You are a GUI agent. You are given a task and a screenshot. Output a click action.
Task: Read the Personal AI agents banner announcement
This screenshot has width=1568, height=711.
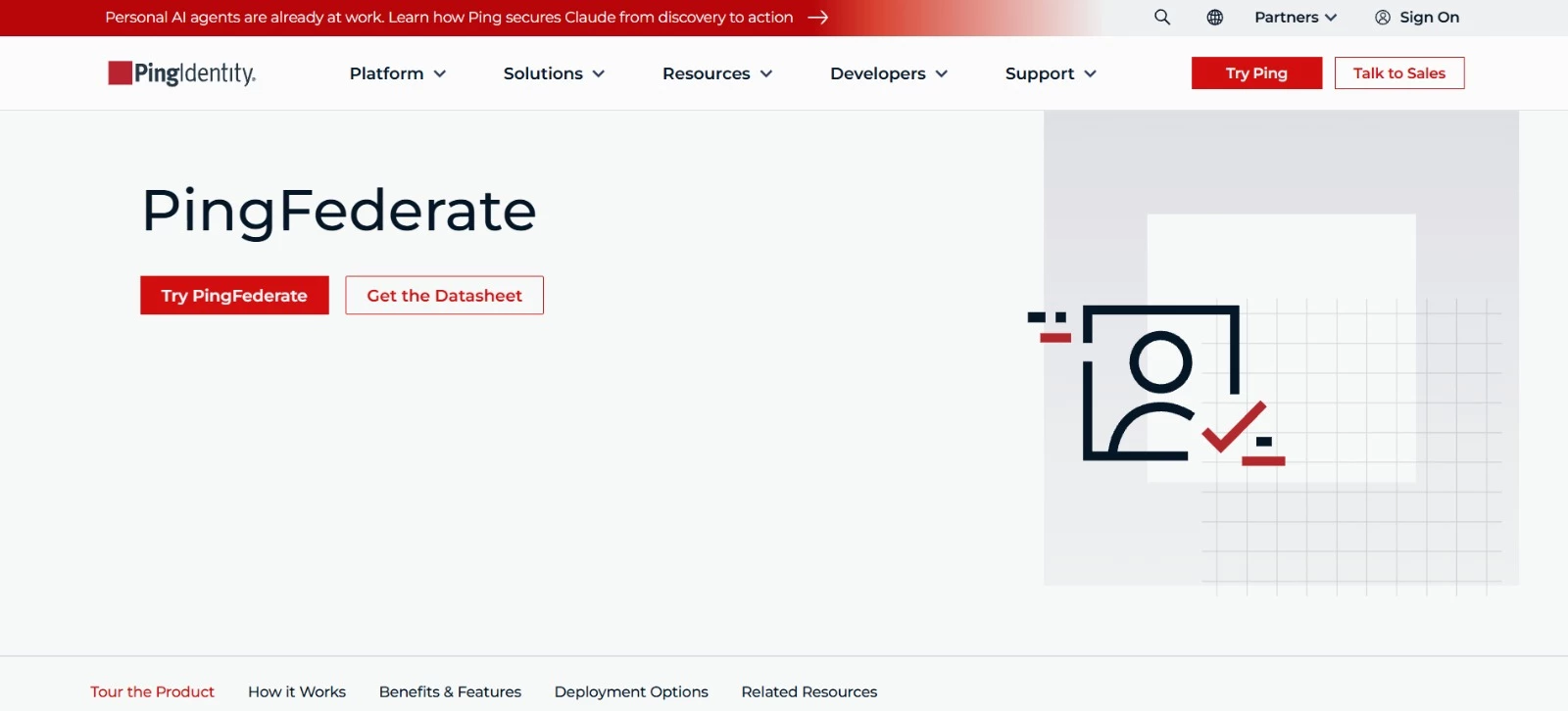point(449,18)
